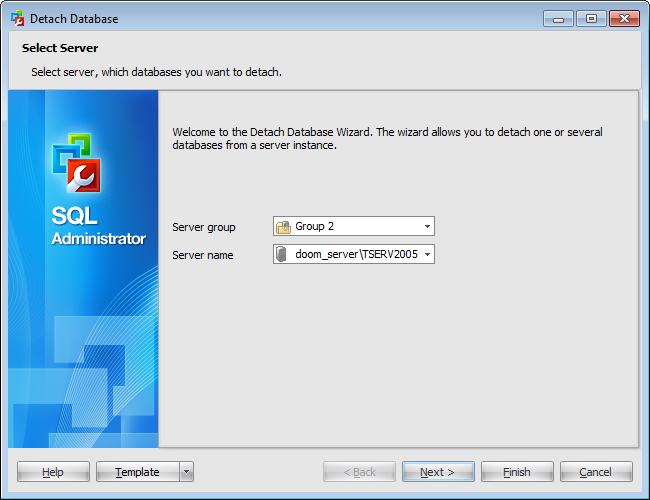Image resolution: width=650 pixels, height=500 pixels.
Task: Close the wizard with the red X
Action: [x=624, y=18]
